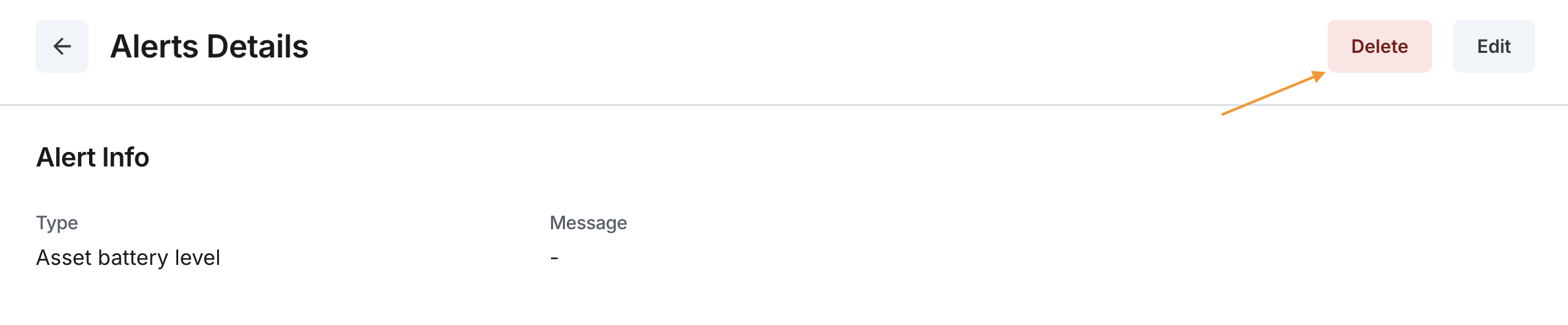1568x325 pixels.
Task: Click the Type field label
Action: (x=57, y=223)
